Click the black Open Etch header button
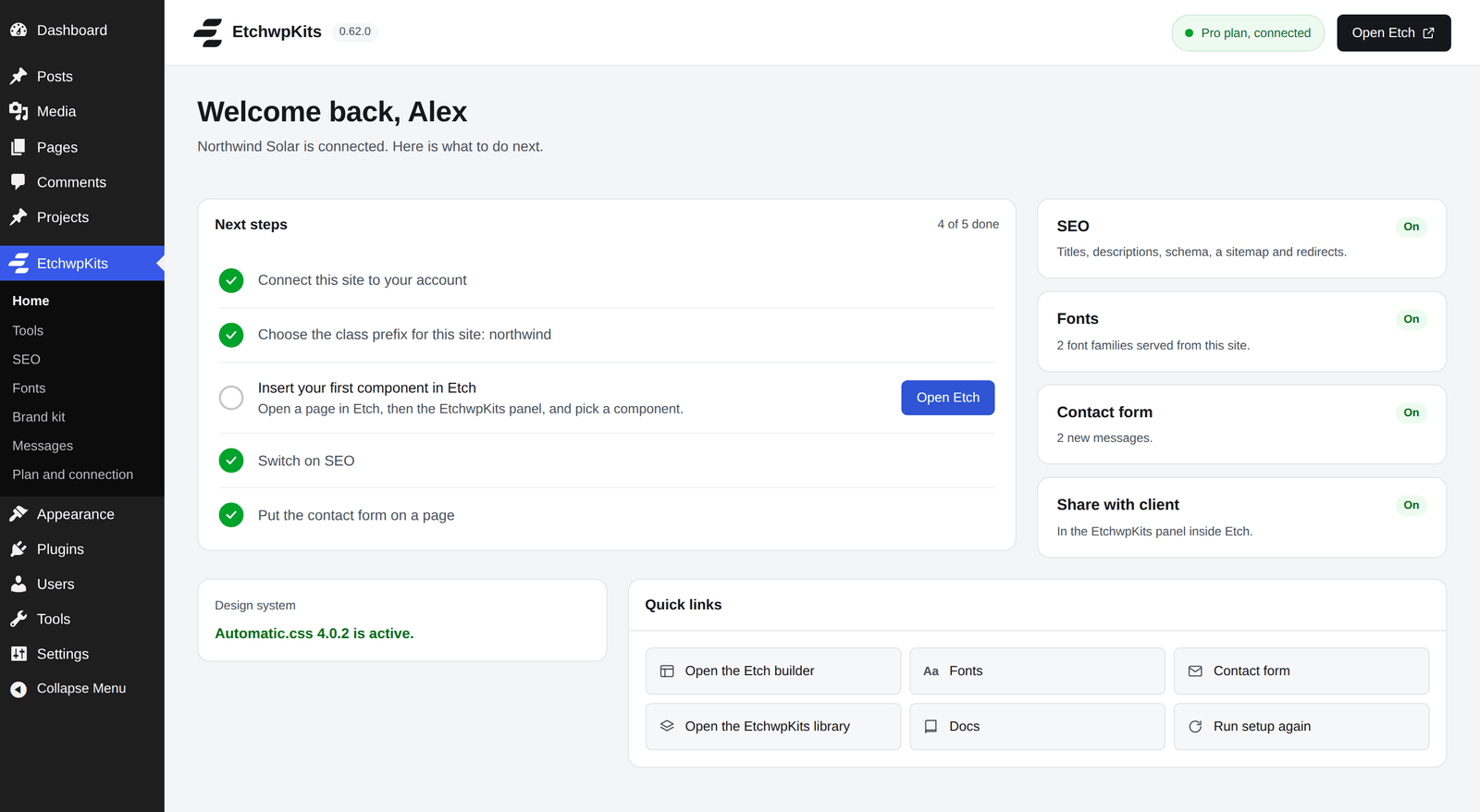1480x812 pixels. tap(1393, 33)
